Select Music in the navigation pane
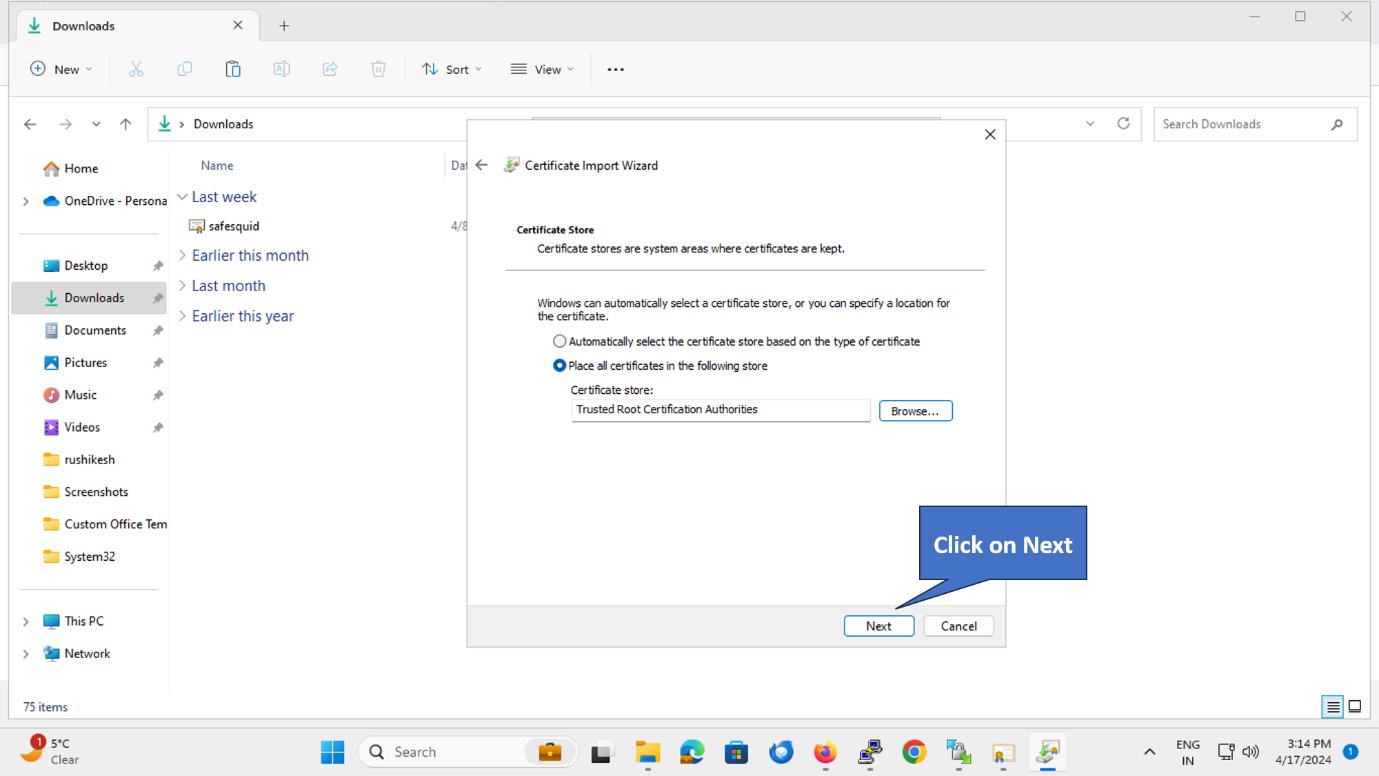The width and height of the screenshot is (1379, 776). (x=80, y=395)
